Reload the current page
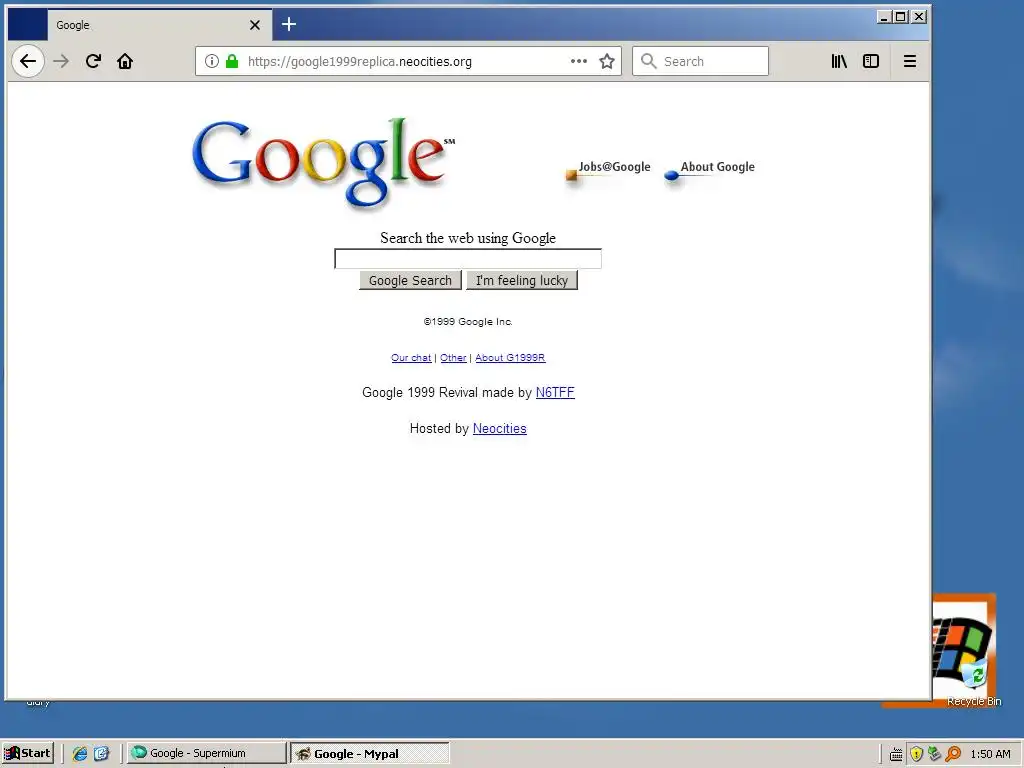This screenshot has height=768, width=1024. pyautogui.click(x=93, y=61)
